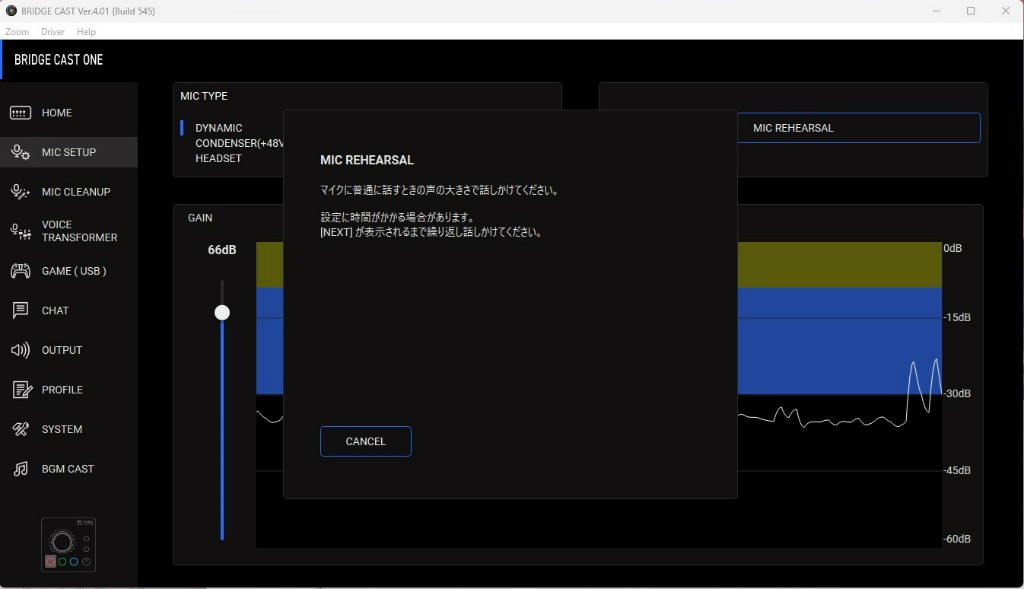Click the MIC CLEANUP sparkle-mic icon

click(20, 192)
